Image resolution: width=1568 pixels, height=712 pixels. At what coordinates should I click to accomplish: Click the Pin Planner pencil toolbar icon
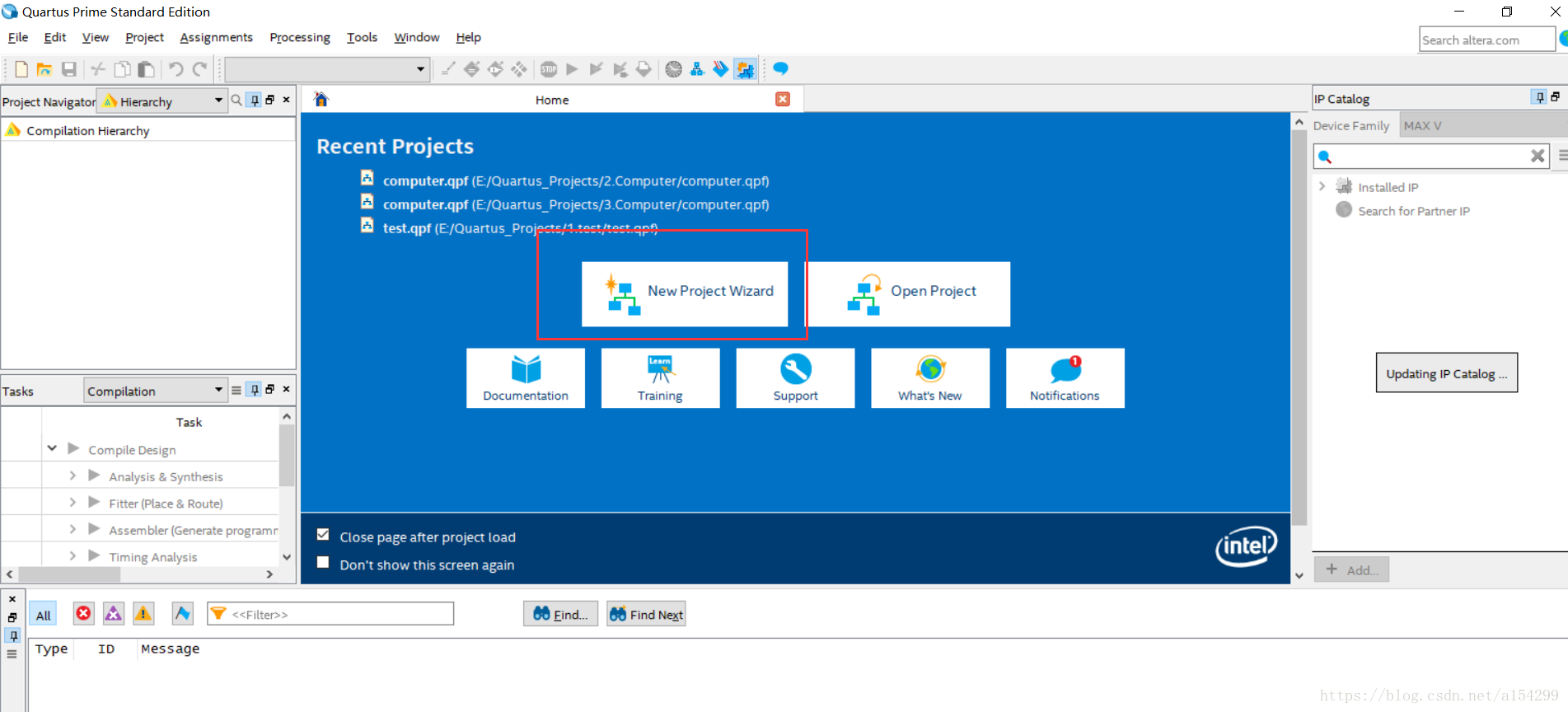tap(448, 69)
